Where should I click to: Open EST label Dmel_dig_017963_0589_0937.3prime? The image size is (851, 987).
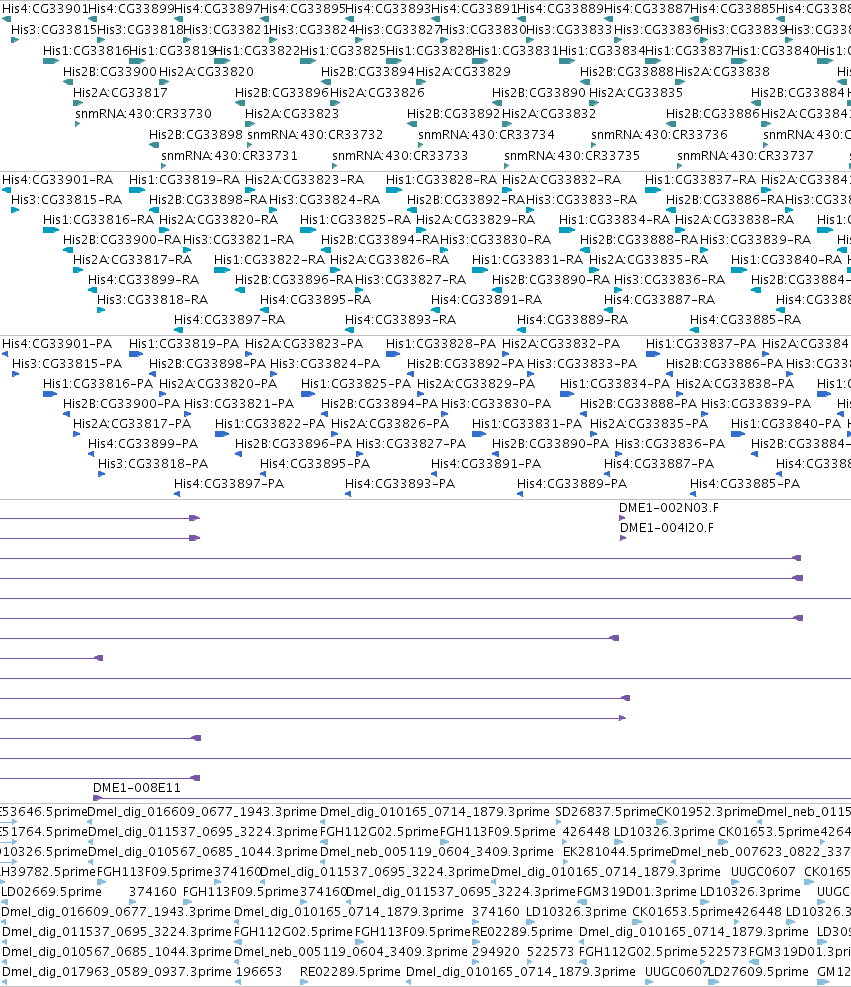[117, 972]
